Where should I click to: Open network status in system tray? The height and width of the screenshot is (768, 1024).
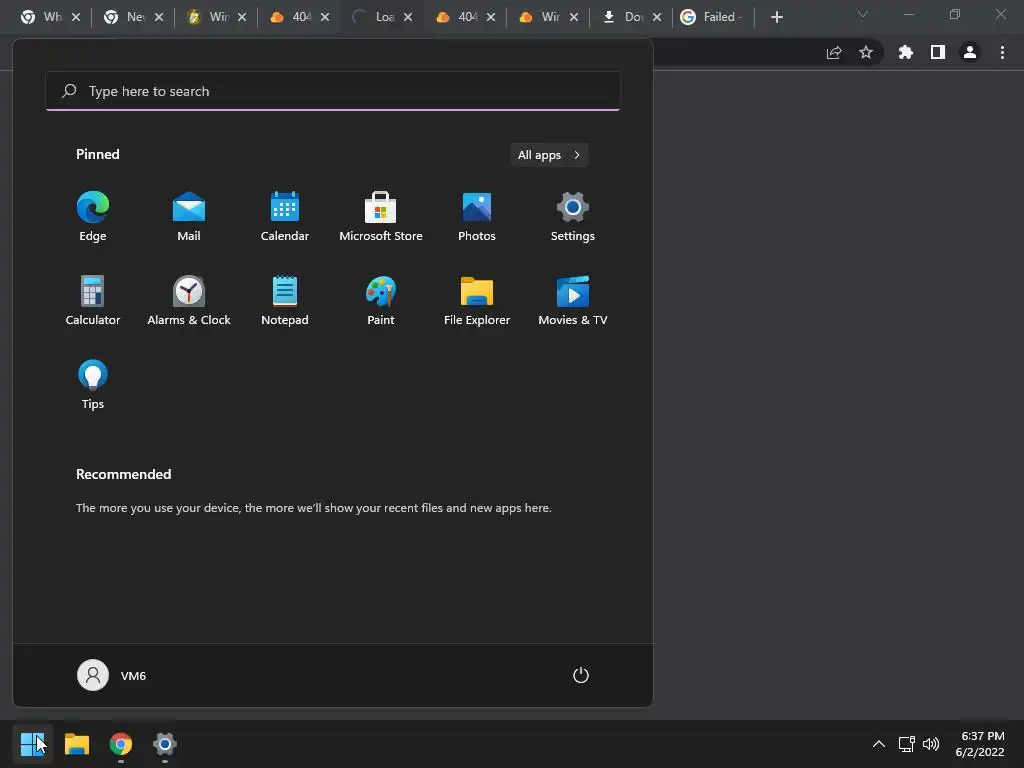click(906, 744)
